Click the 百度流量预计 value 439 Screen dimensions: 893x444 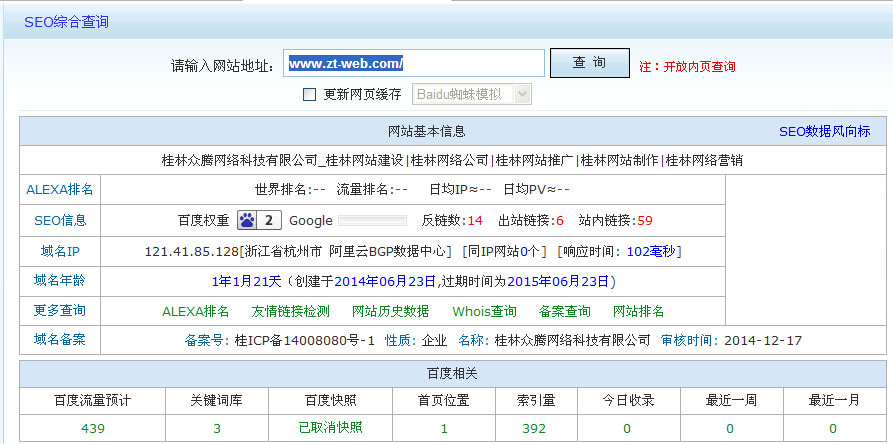[93, 429]
